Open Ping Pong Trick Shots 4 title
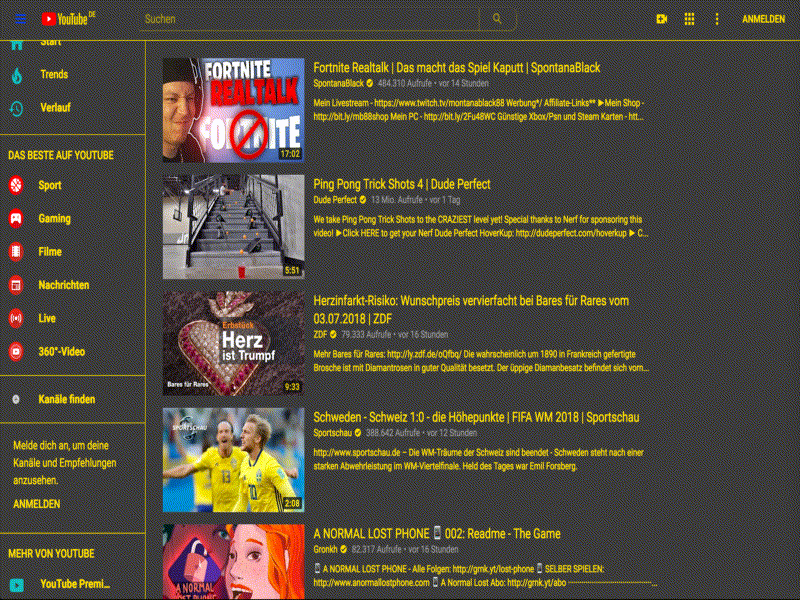Image resolution: width=800 pixels, height=600 pixels. tap(402, 184)
